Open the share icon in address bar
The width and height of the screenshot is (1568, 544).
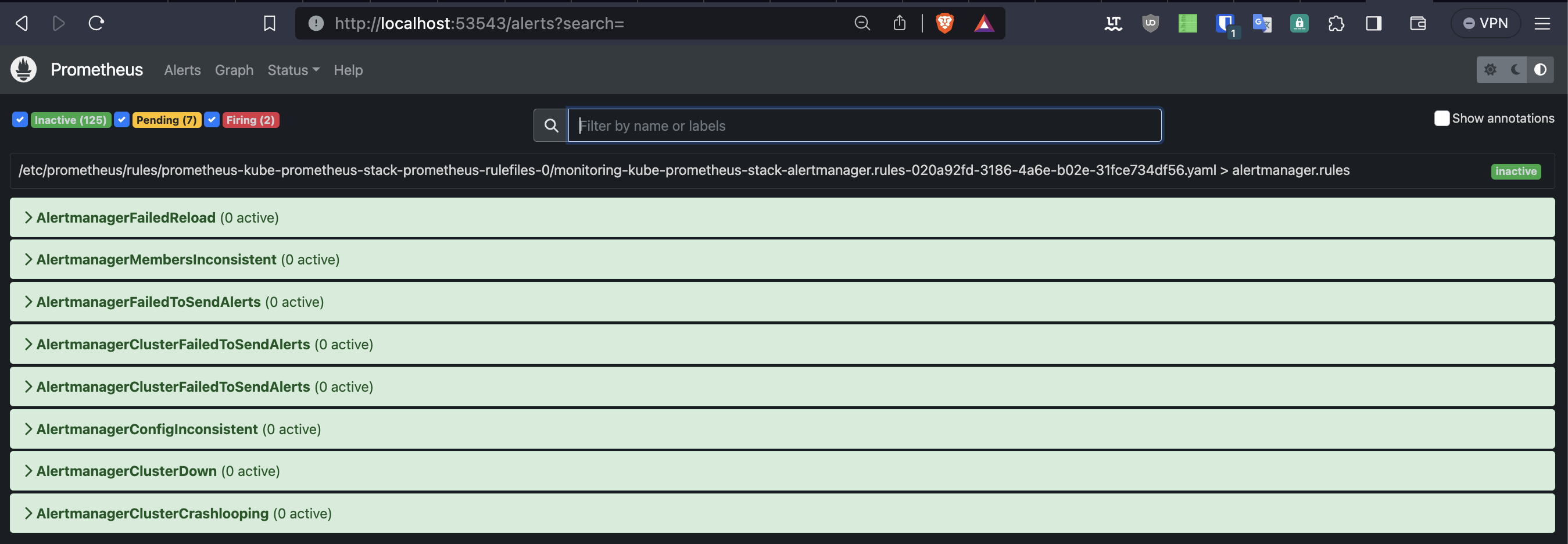click(899, 23)
